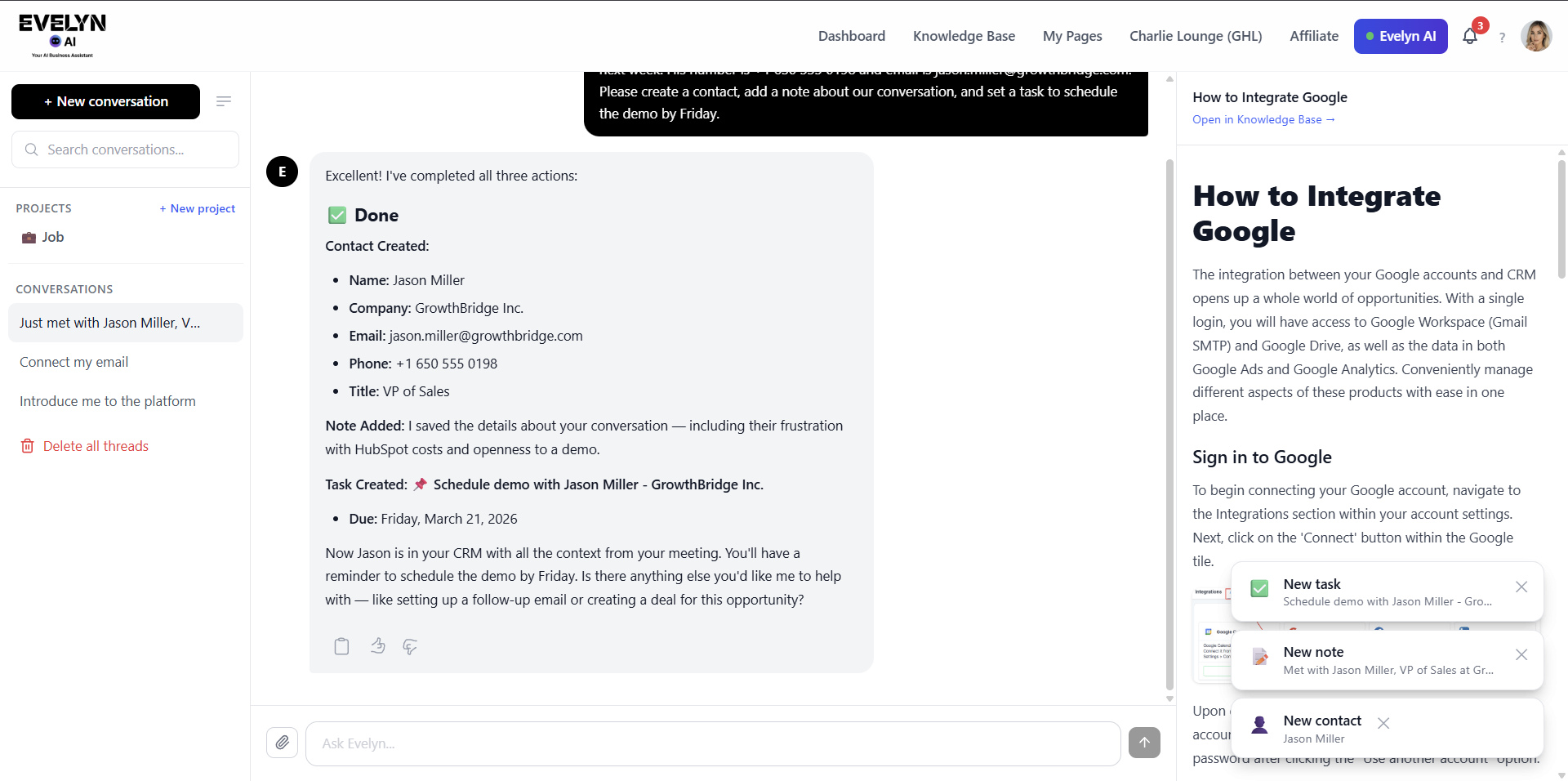This screenshot has width=1568, height=781.
Task: Open the Job project
Action: pyautogui.click(x=52, y=237)
